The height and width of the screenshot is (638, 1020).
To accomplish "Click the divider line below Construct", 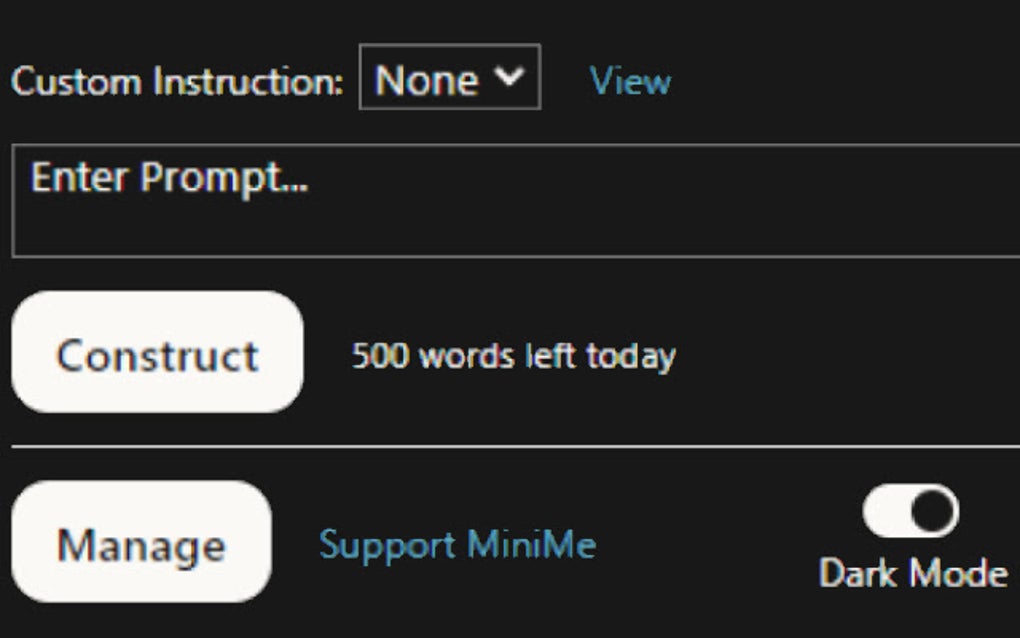I will pos(515,446).
